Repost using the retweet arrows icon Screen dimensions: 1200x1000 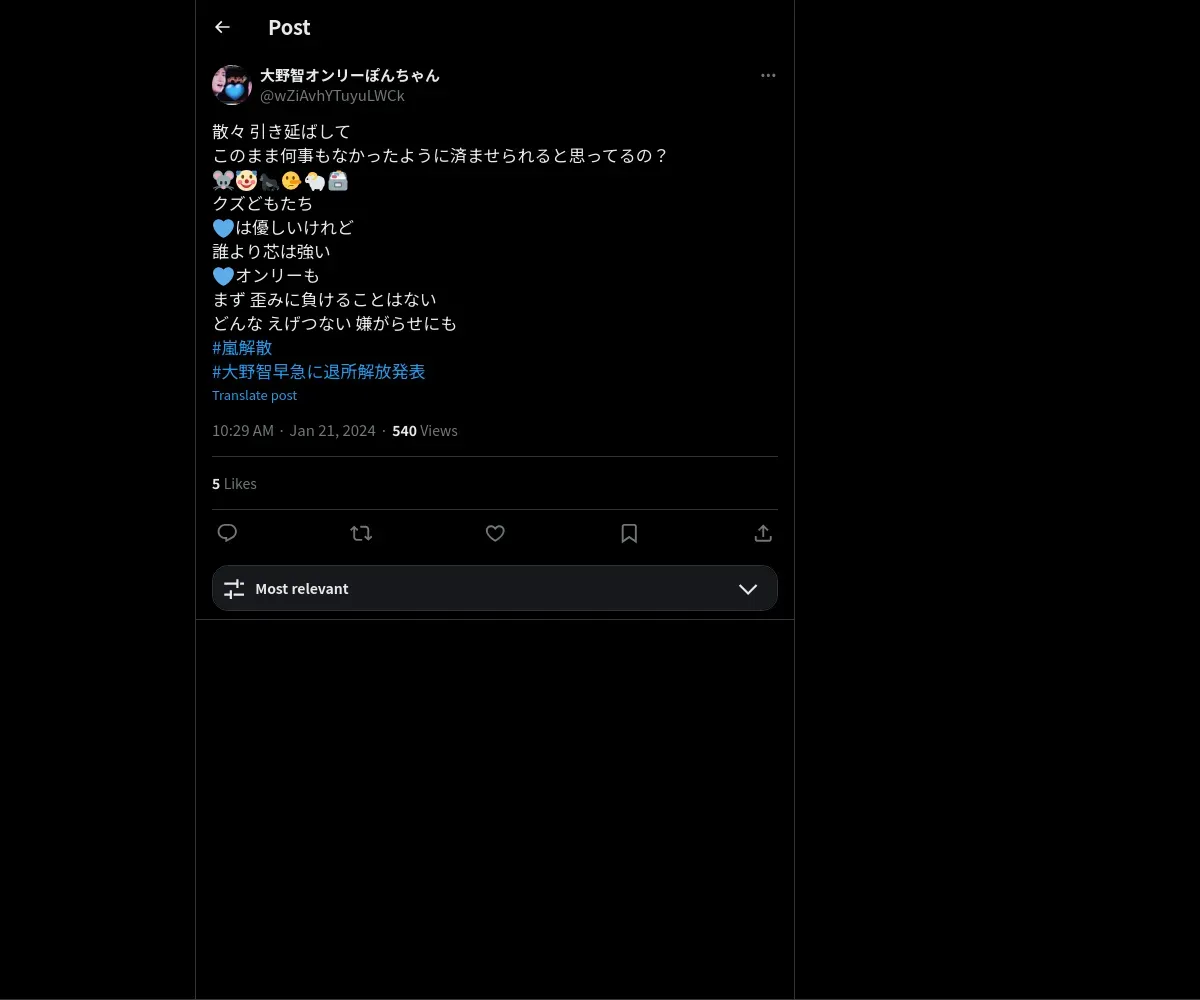coord(361,533)
